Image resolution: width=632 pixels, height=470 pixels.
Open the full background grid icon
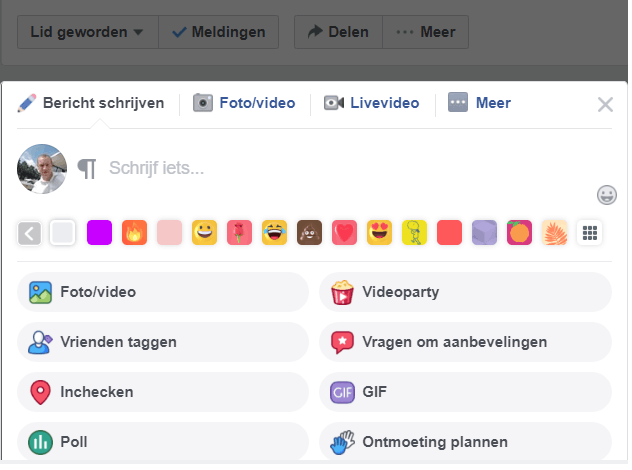coord(590,233)
